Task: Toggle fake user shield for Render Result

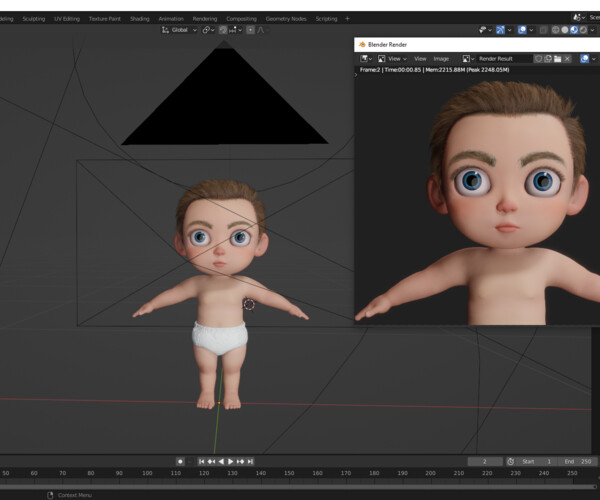Action: click(538, 59)
